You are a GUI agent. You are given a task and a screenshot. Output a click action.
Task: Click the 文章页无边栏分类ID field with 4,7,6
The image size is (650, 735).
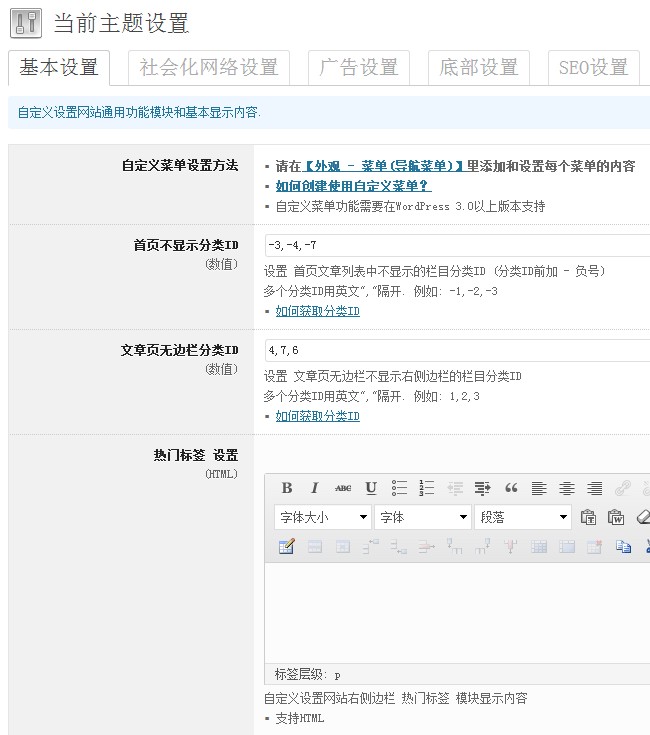(x=457, y=351)
